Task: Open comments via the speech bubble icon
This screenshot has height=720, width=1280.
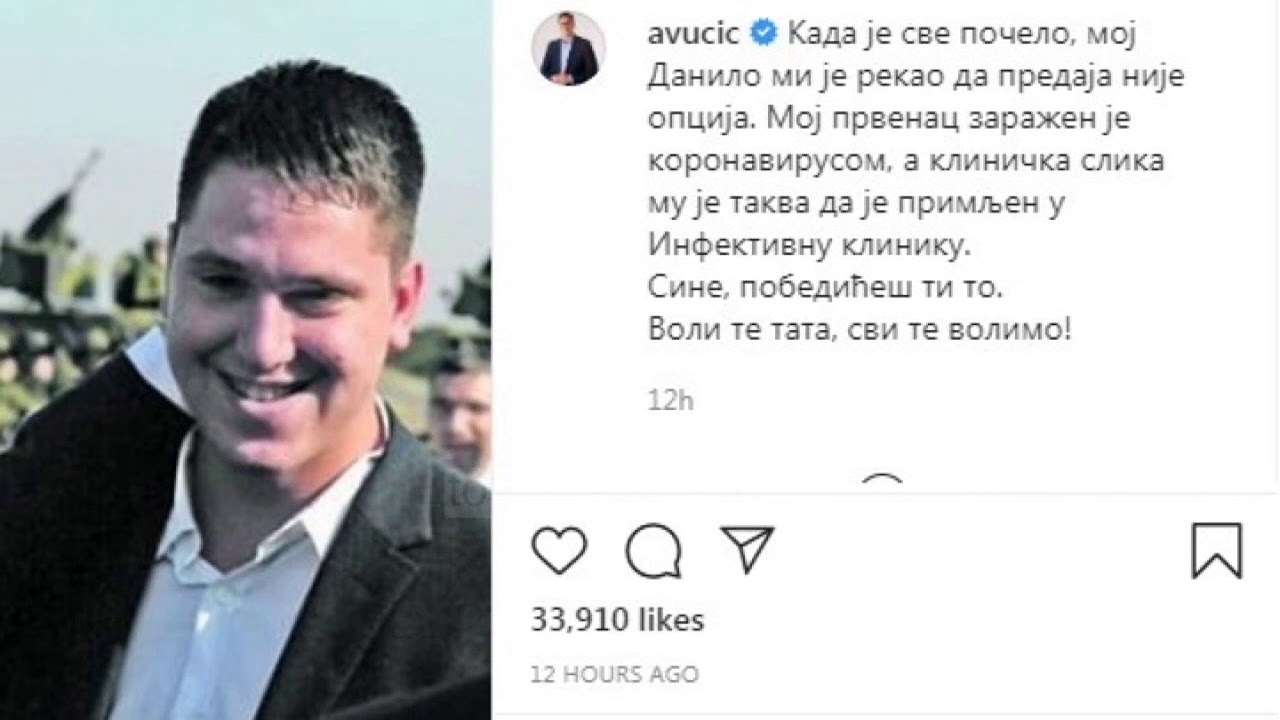Action: tap(654, 550)
